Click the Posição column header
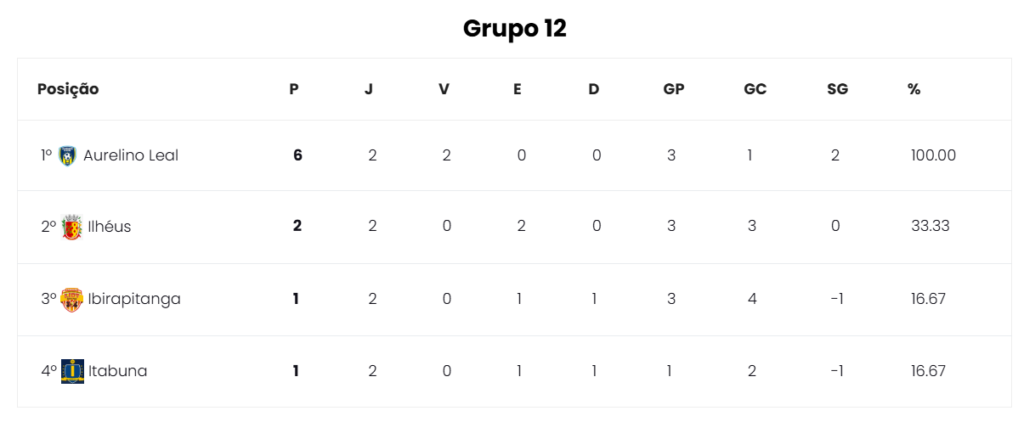Image resolution: width=1024 pixels, height=422 pixels. (x=68, y=89)
